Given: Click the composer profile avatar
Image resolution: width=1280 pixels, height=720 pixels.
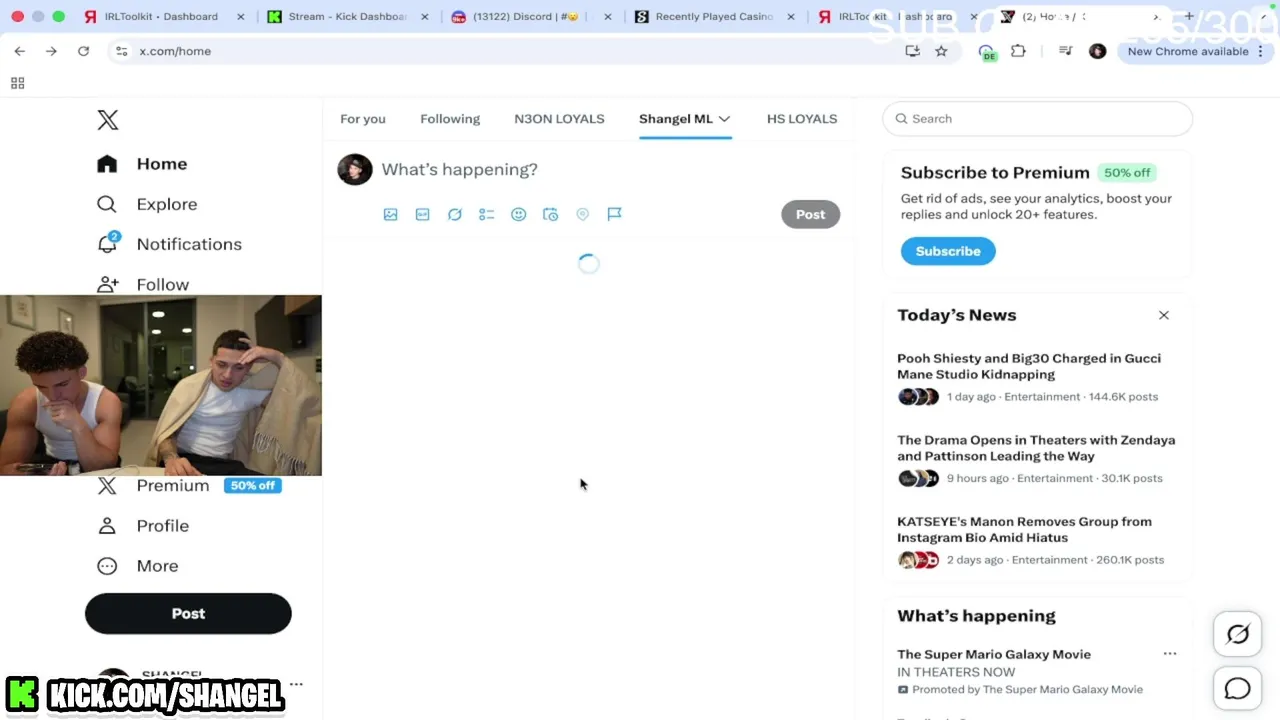Looking at the screenshot, I should tap(355, 170).
